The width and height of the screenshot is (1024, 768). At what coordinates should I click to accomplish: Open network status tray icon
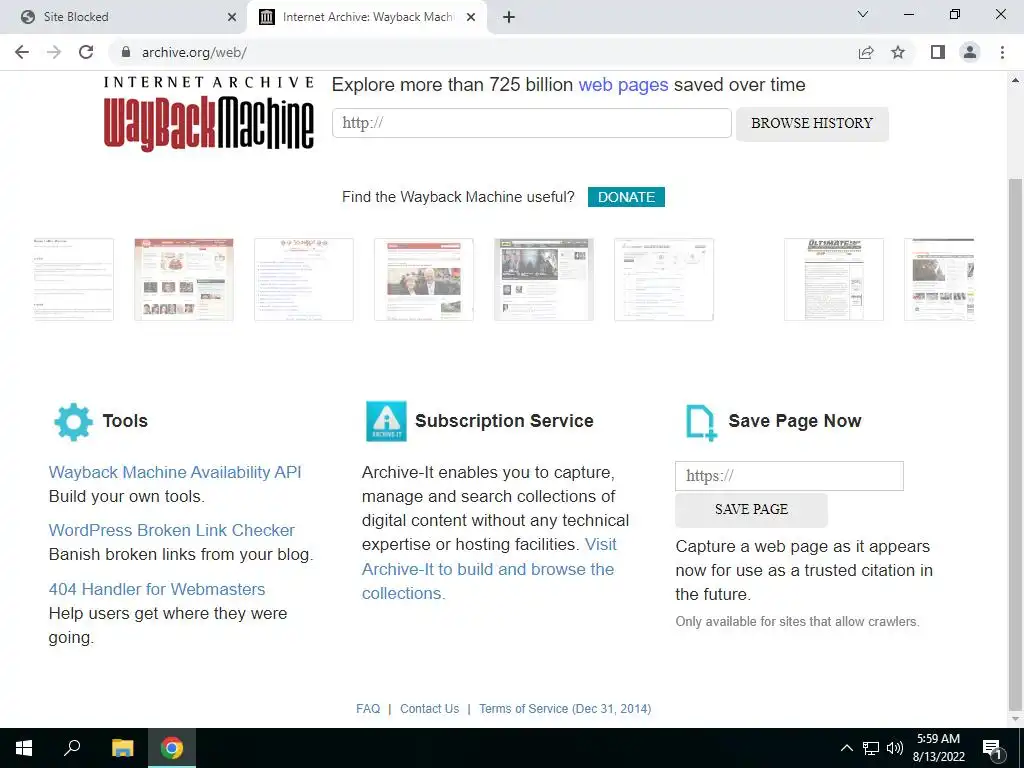point(871,748)
